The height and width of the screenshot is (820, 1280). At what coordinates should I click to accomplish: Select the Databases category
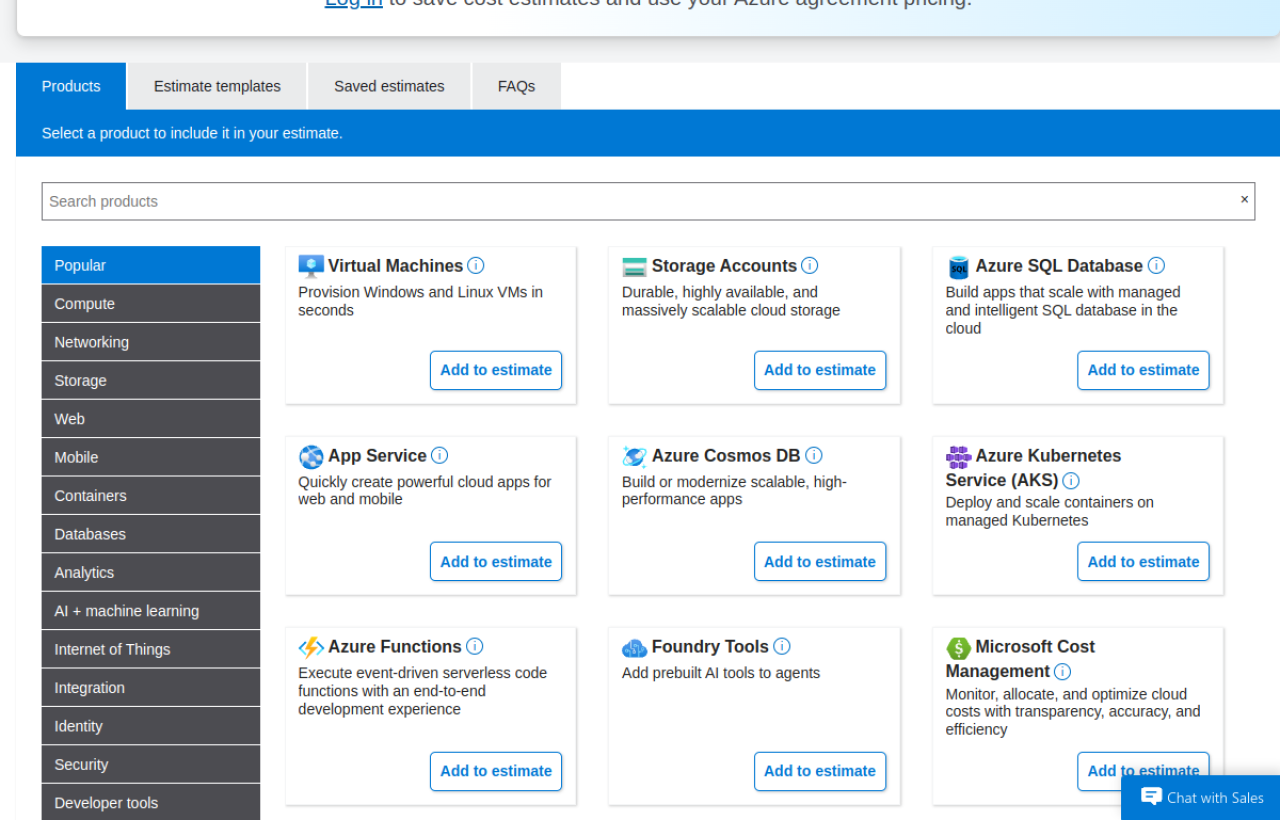point(151,534)
